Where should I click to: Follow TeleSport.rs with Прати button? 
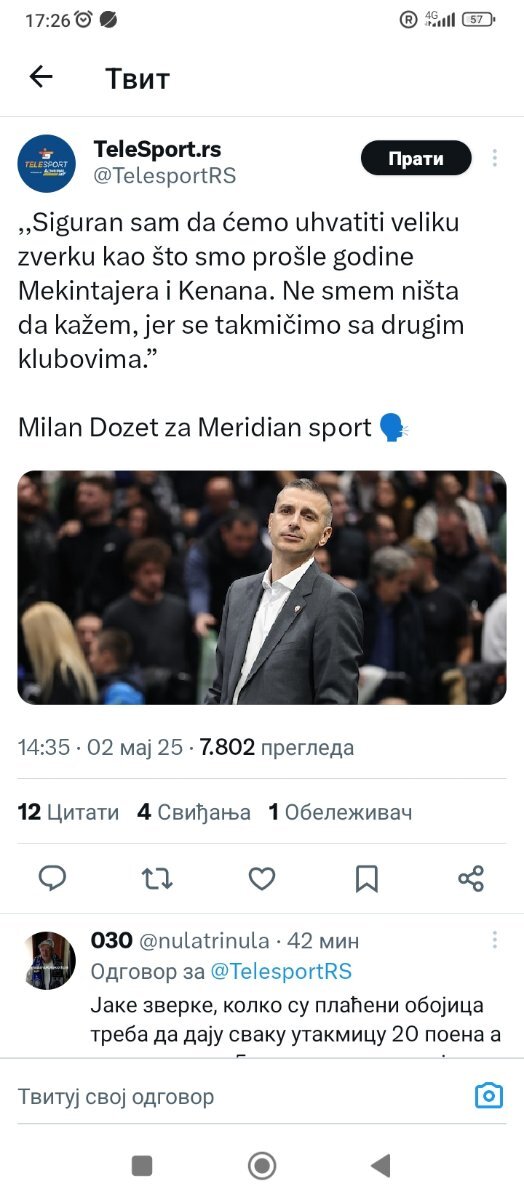tap(416, 158)
